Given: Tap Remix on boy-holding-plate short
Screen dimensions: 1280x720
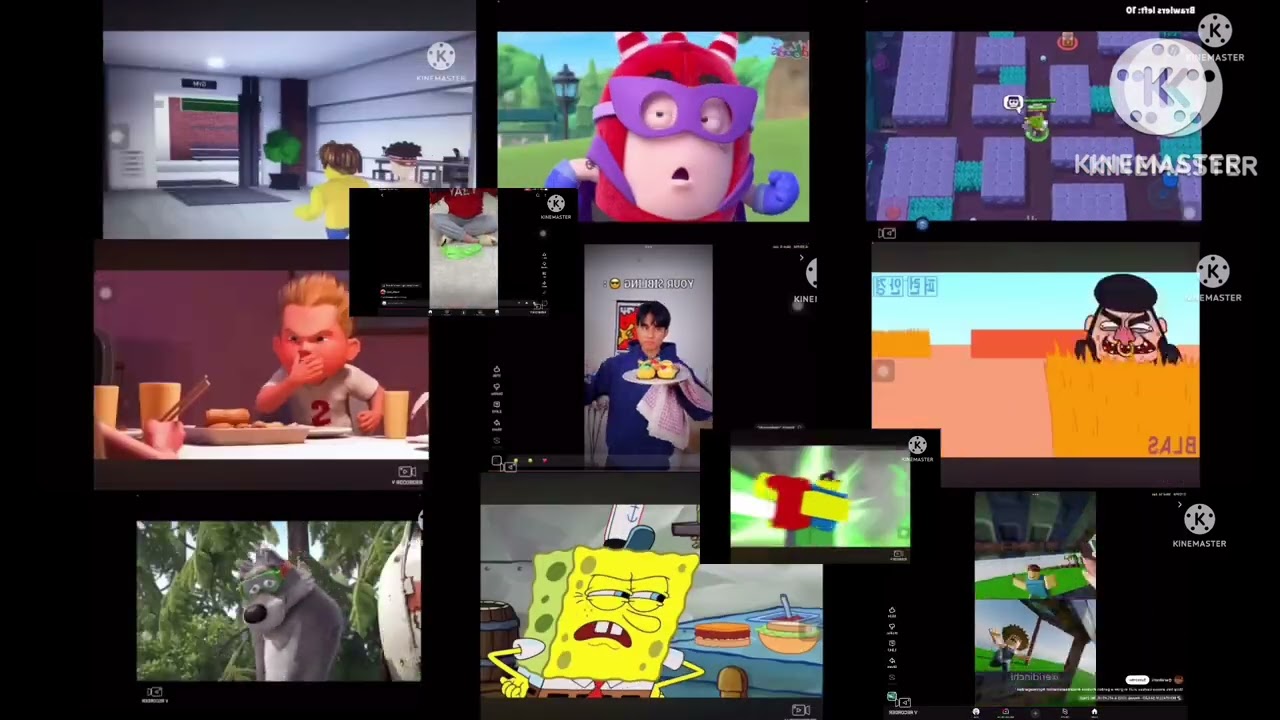Looking at the screenshot, I should (x=497, y=443).
